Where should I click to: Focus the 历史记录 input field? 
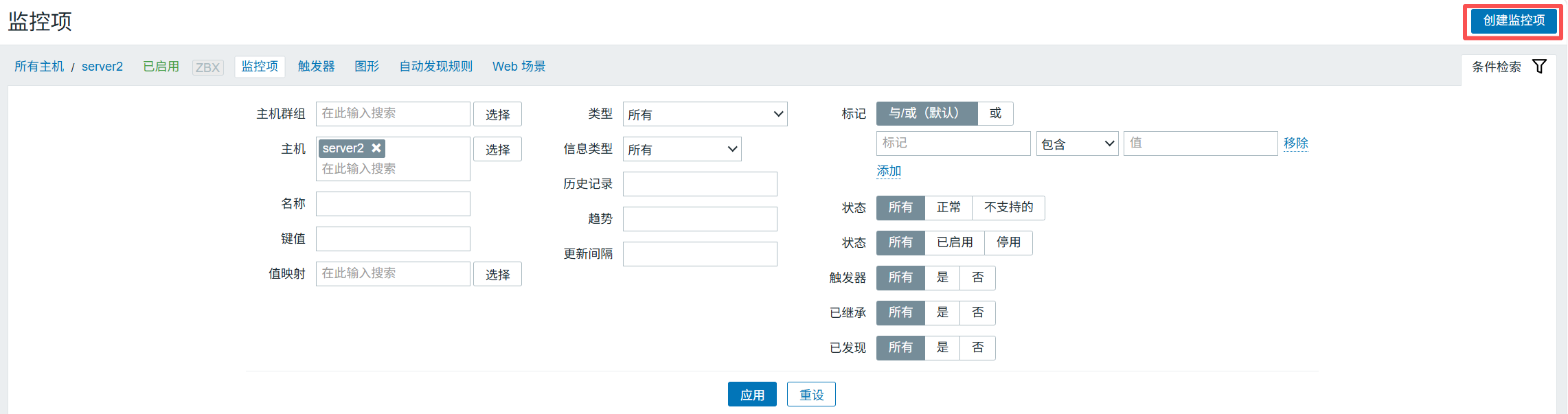(700, 184)
